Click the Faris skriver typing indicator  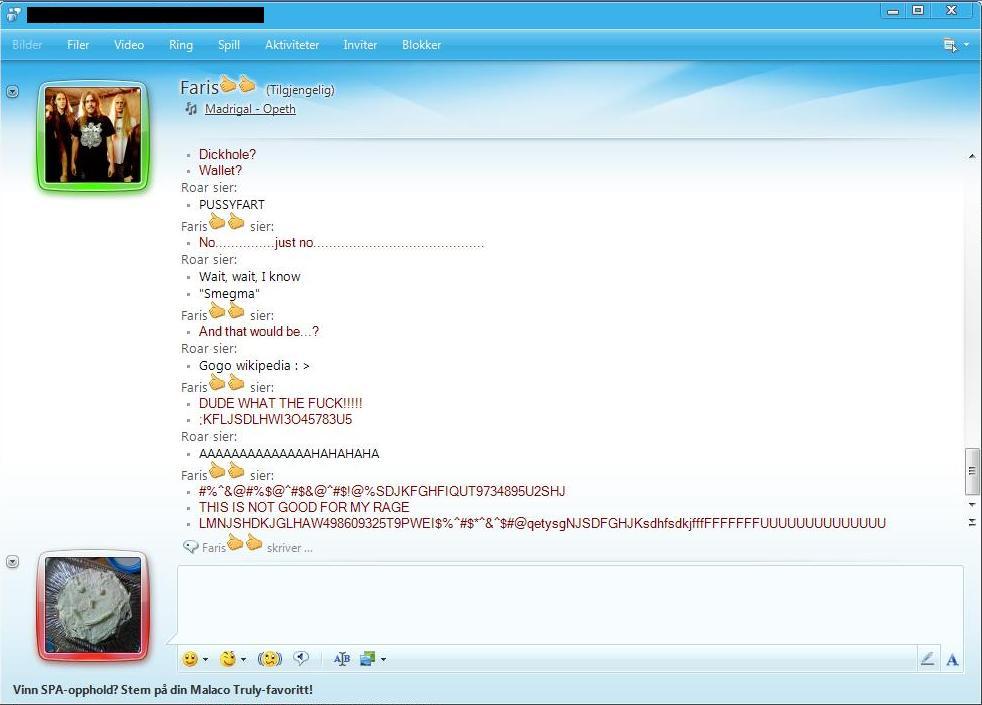coord(248,546)
